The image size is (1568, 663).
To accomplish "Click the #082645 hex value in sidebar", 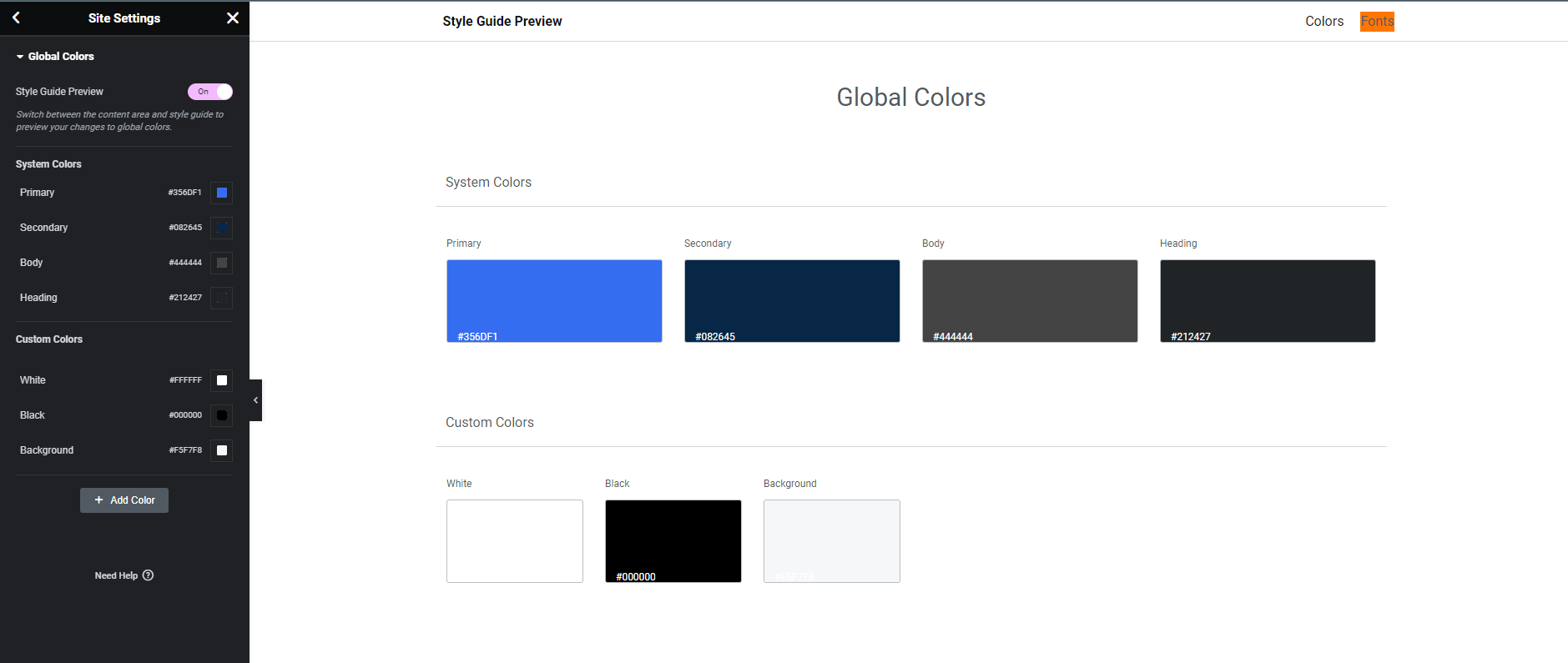I will [185, 228].
